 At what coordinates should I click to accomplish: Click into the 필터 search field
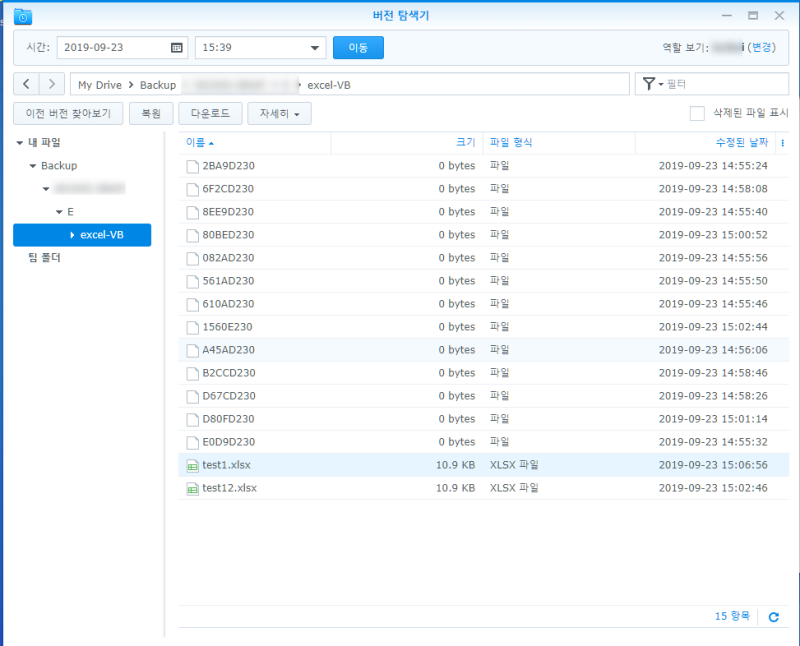[724, 84]
